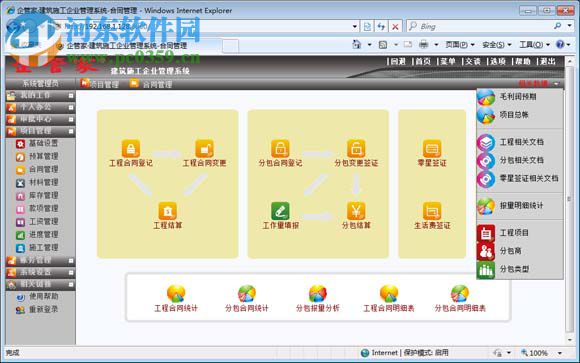Open 分包报量分析 chart icon

point(318,294)
